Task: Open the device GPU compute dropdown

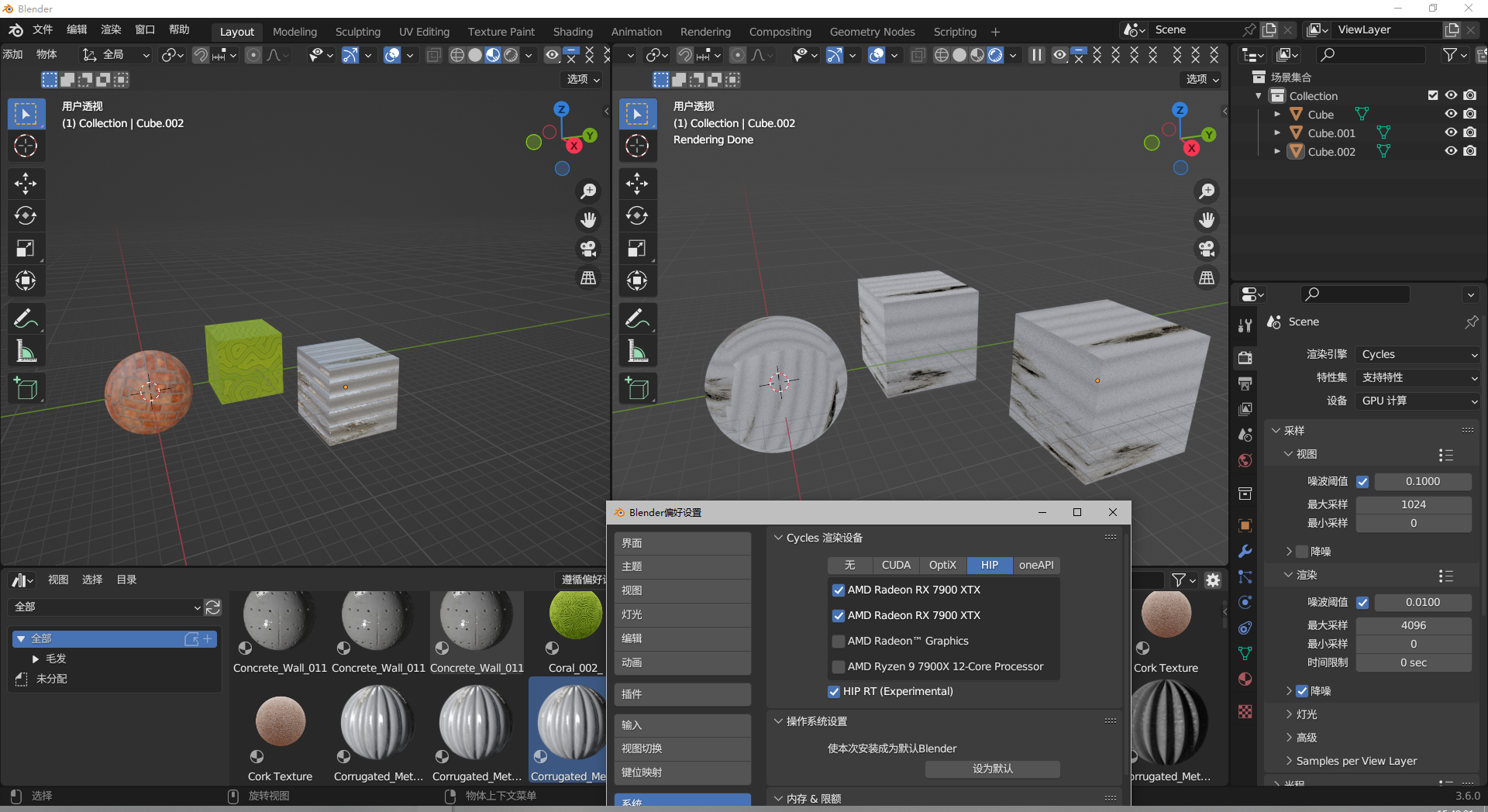Action: (x=1418, y=401)
